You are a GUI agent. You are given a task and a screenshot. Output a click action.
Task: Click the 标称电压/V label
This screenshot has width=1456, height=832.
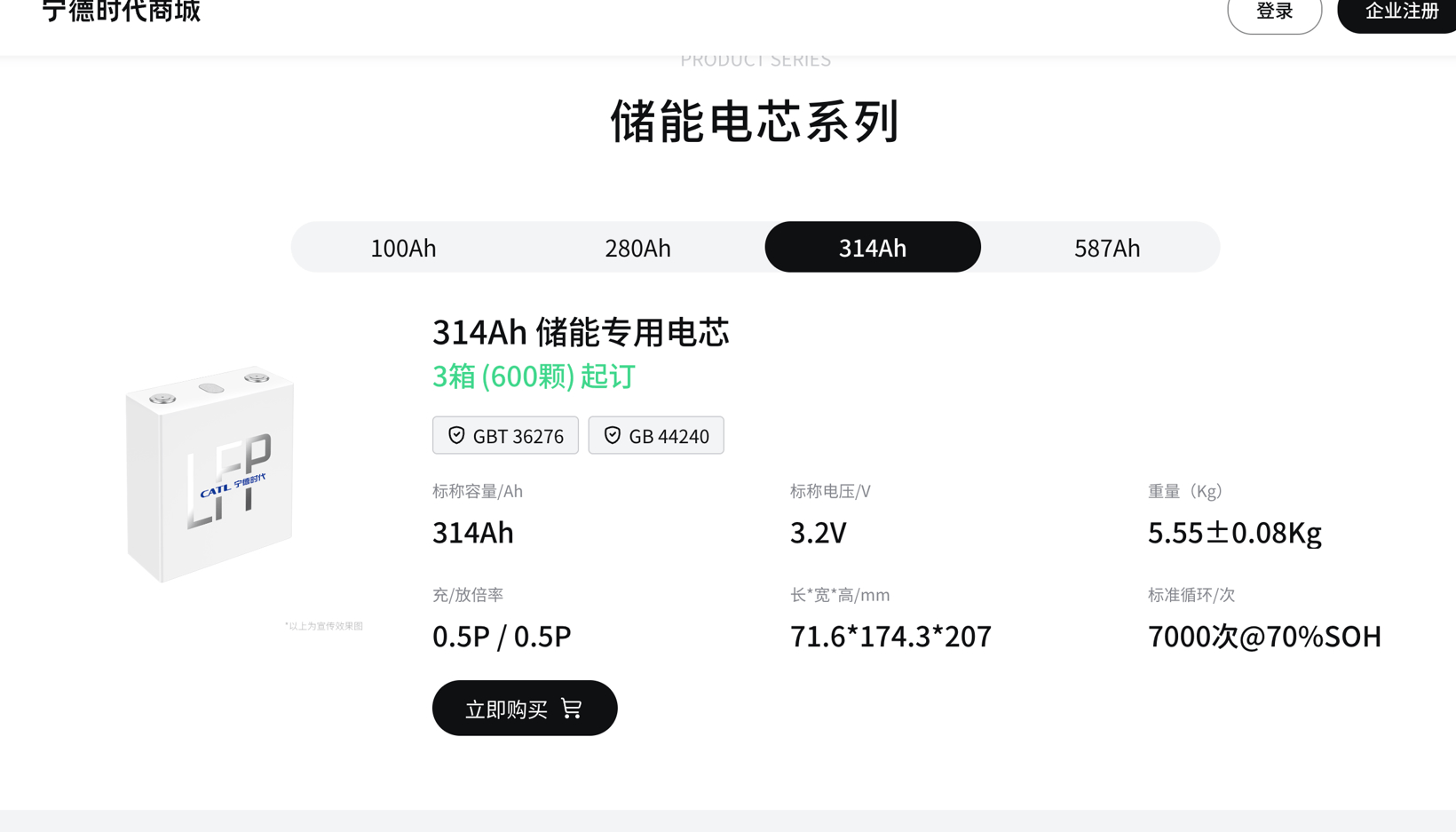click(830, 491)
